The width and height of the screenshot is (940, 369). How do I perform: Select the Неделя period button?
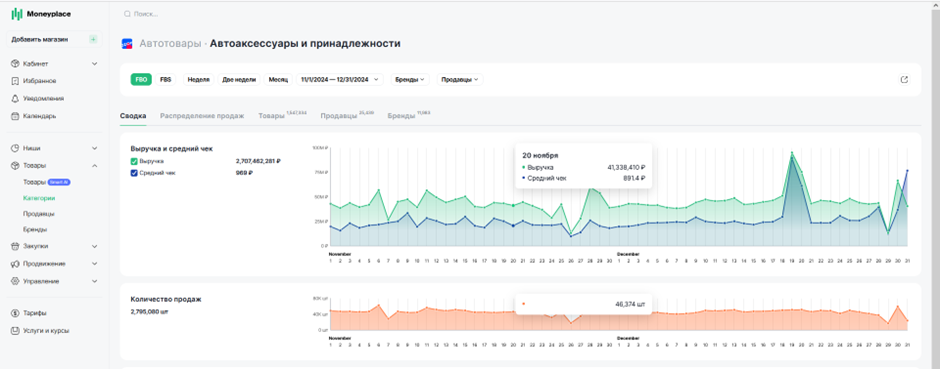click(198, 80)
